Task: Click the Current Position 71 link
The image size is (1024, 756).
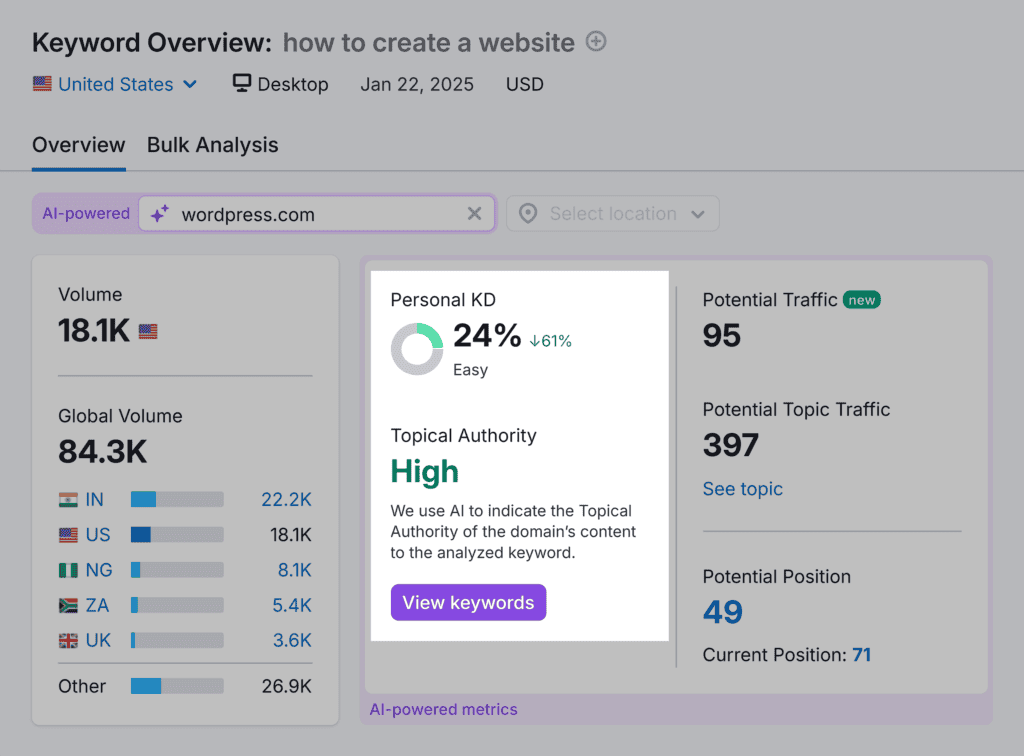Action: pyautogui.click(x=861, y=655)
